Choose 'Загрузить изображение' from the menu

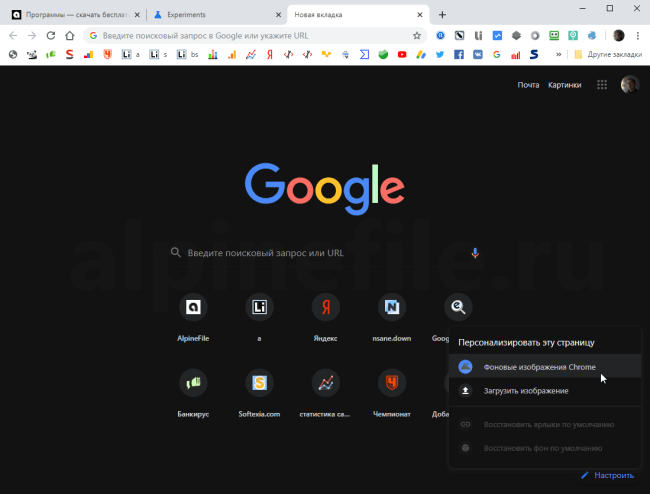pos(545,391)
